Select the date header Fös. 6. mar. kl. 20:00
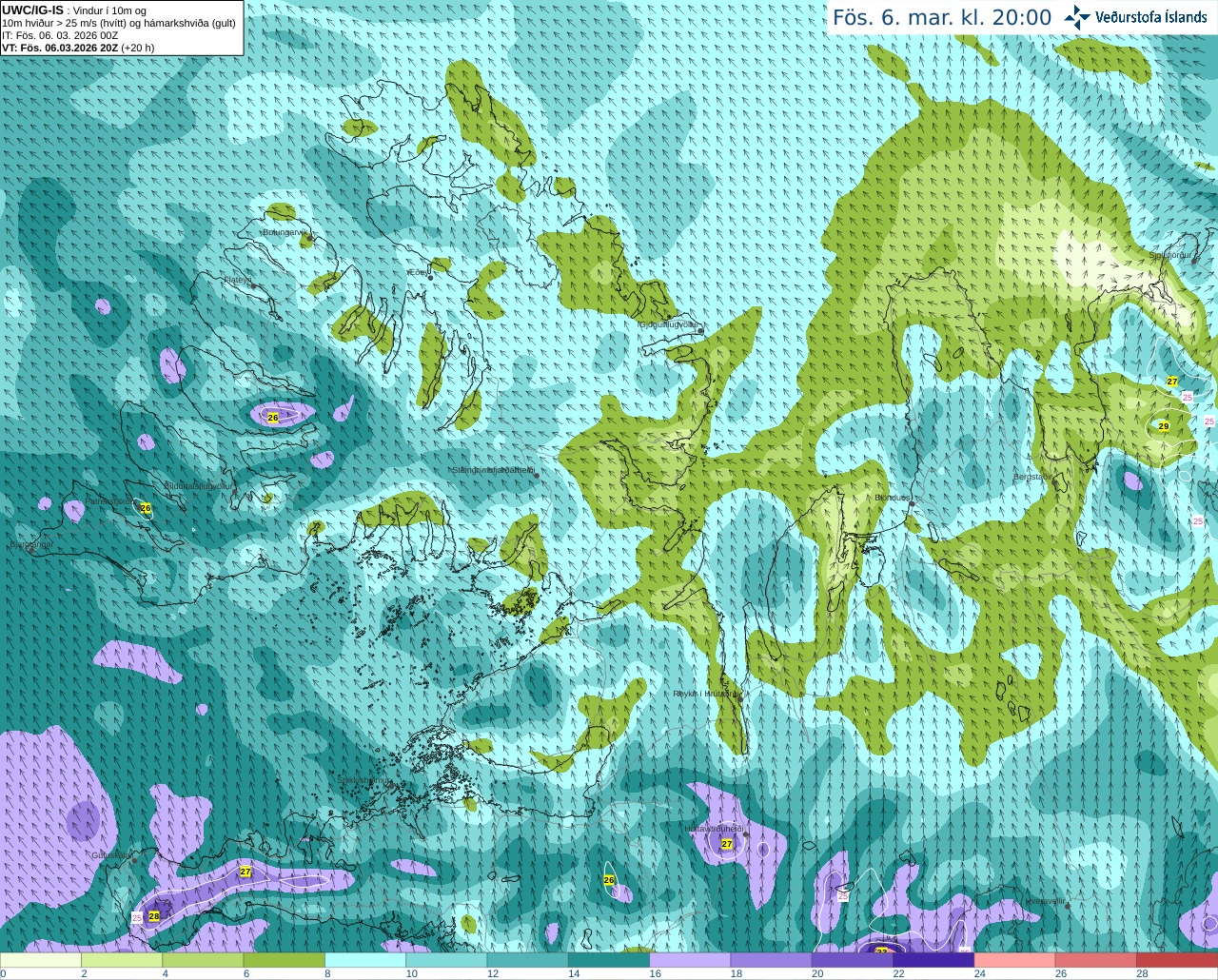The image size is (1218, 980). (942, 17)
